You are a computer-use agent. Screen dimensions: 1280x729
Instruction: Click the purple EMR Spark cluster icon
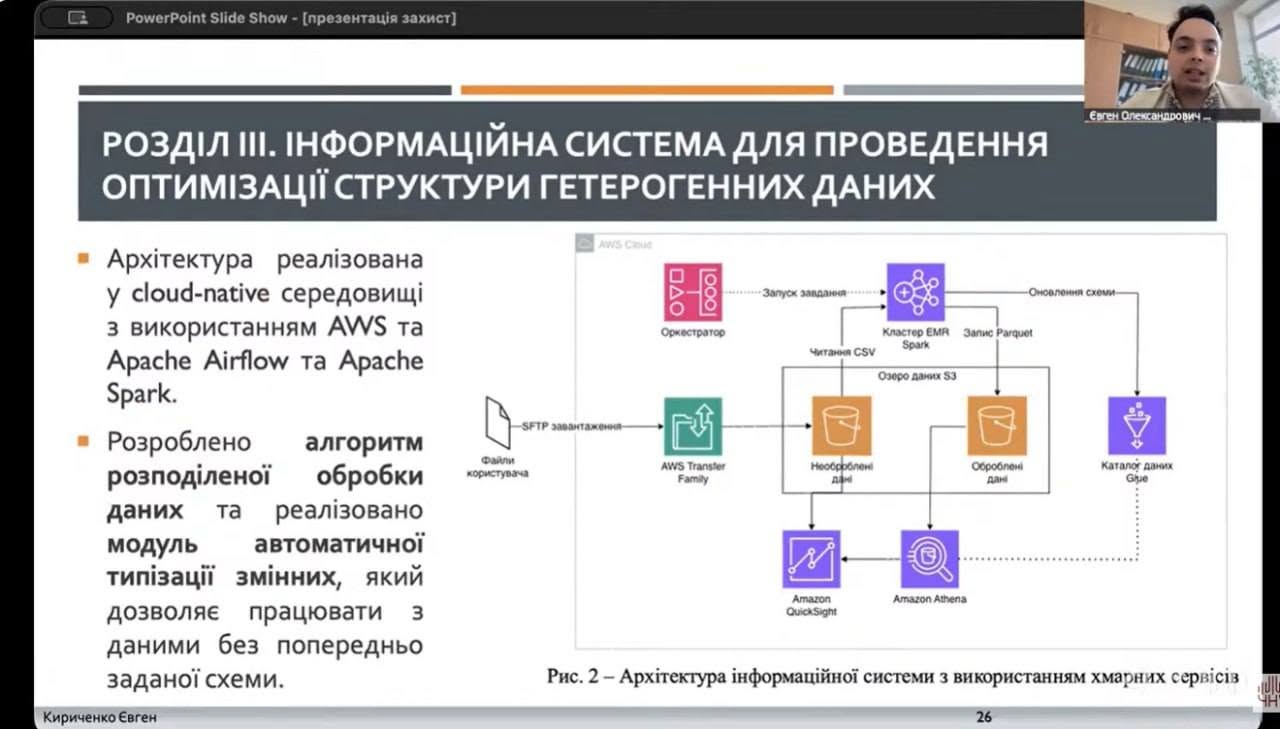click(915, 292)
